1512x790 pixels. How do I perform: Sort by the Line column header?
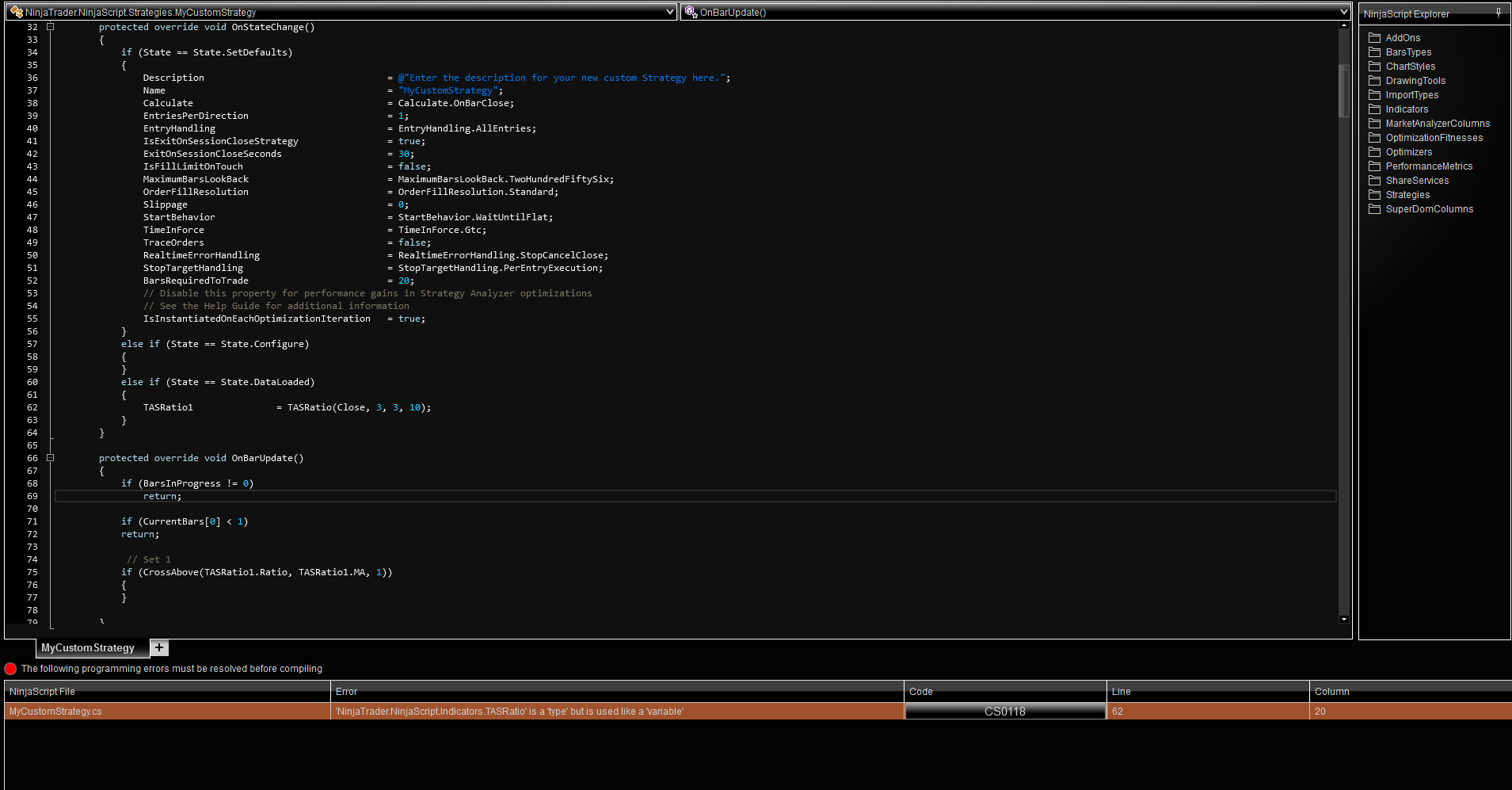pyautogui.click(x=1208, y=692)
